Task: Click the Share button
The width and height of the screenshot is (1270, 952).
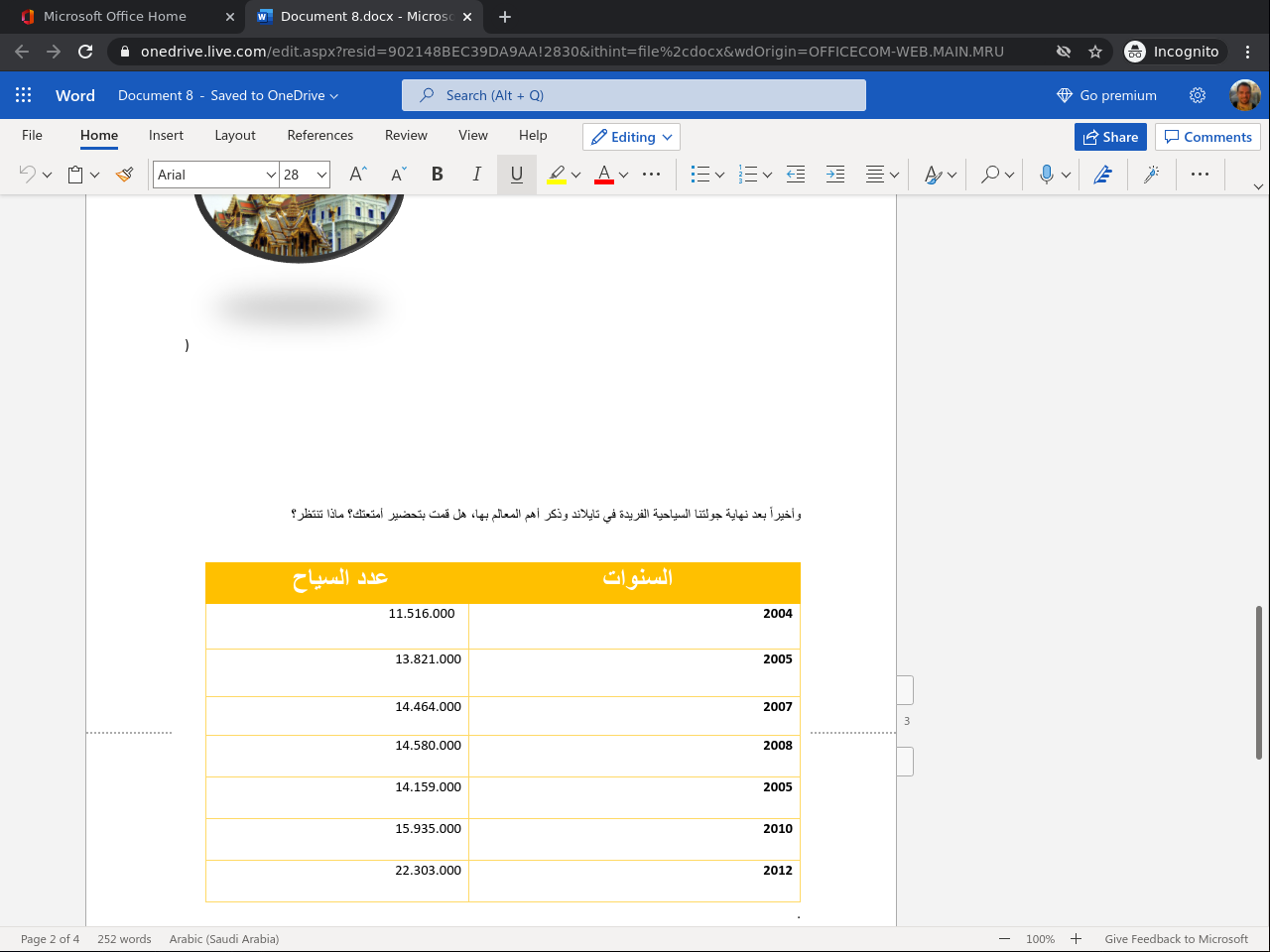Action: (1110, 137)
